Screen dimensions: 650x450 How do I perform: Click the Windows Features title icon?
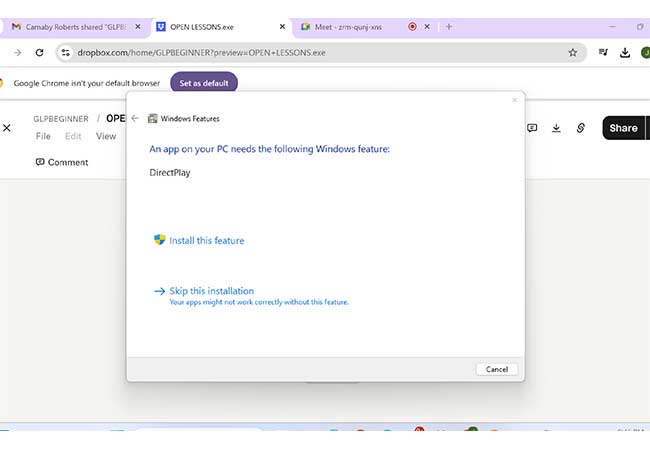[153, 119]
